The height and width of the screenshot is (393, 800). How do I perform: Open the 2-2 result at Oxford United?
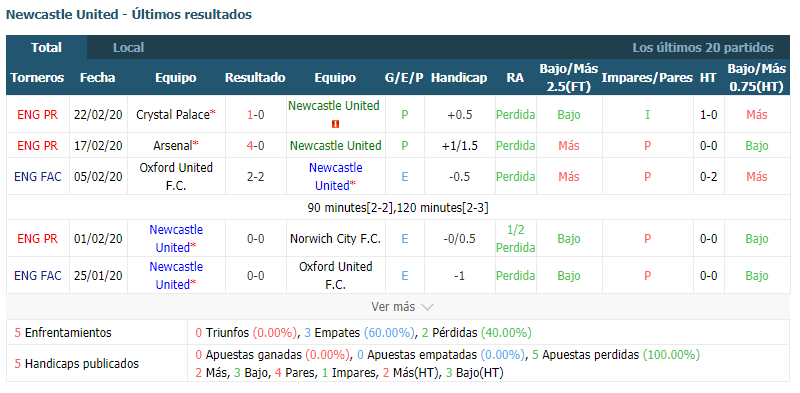click(x=255, y=177)
